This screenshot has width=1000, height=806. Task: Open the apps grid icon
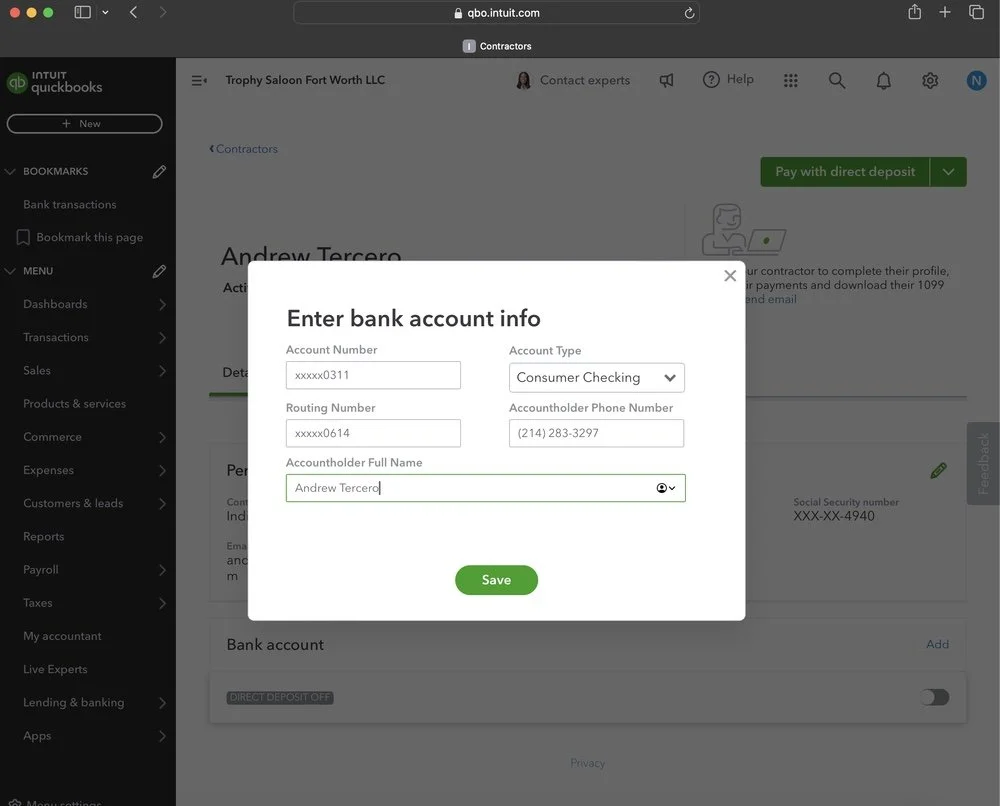(x=791, y=80)
